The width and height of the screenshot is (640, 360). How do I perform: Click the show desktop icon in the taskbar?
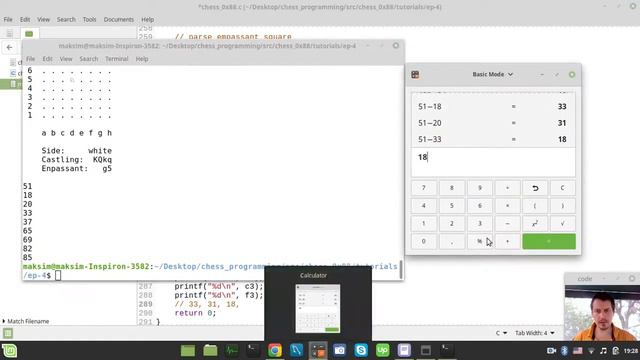click(x=188, y=350)
